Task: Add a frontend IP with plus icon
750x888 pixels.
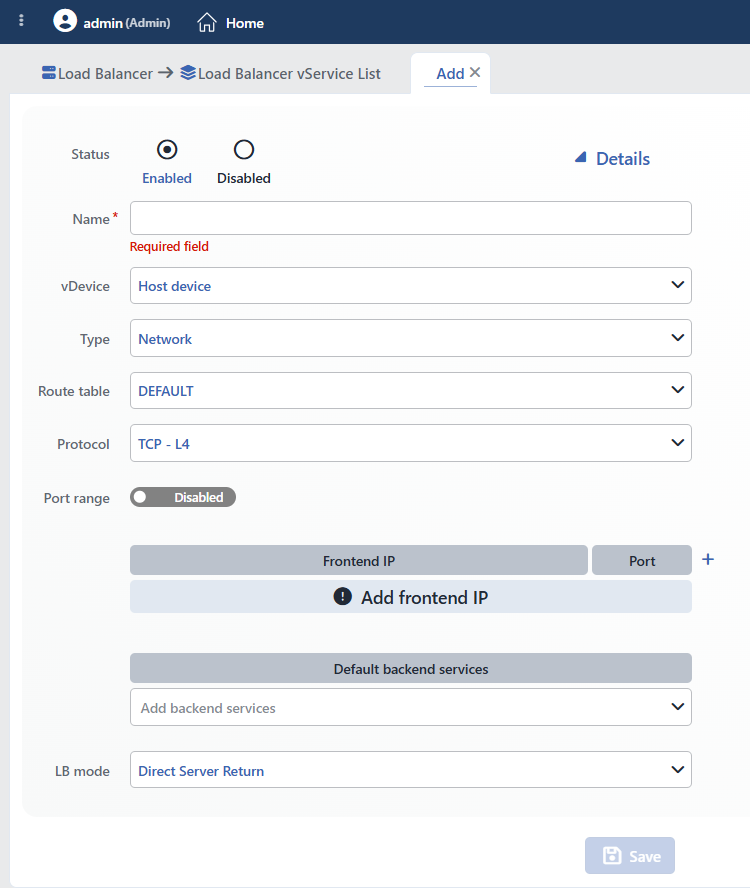Action: tap(708, 560)
